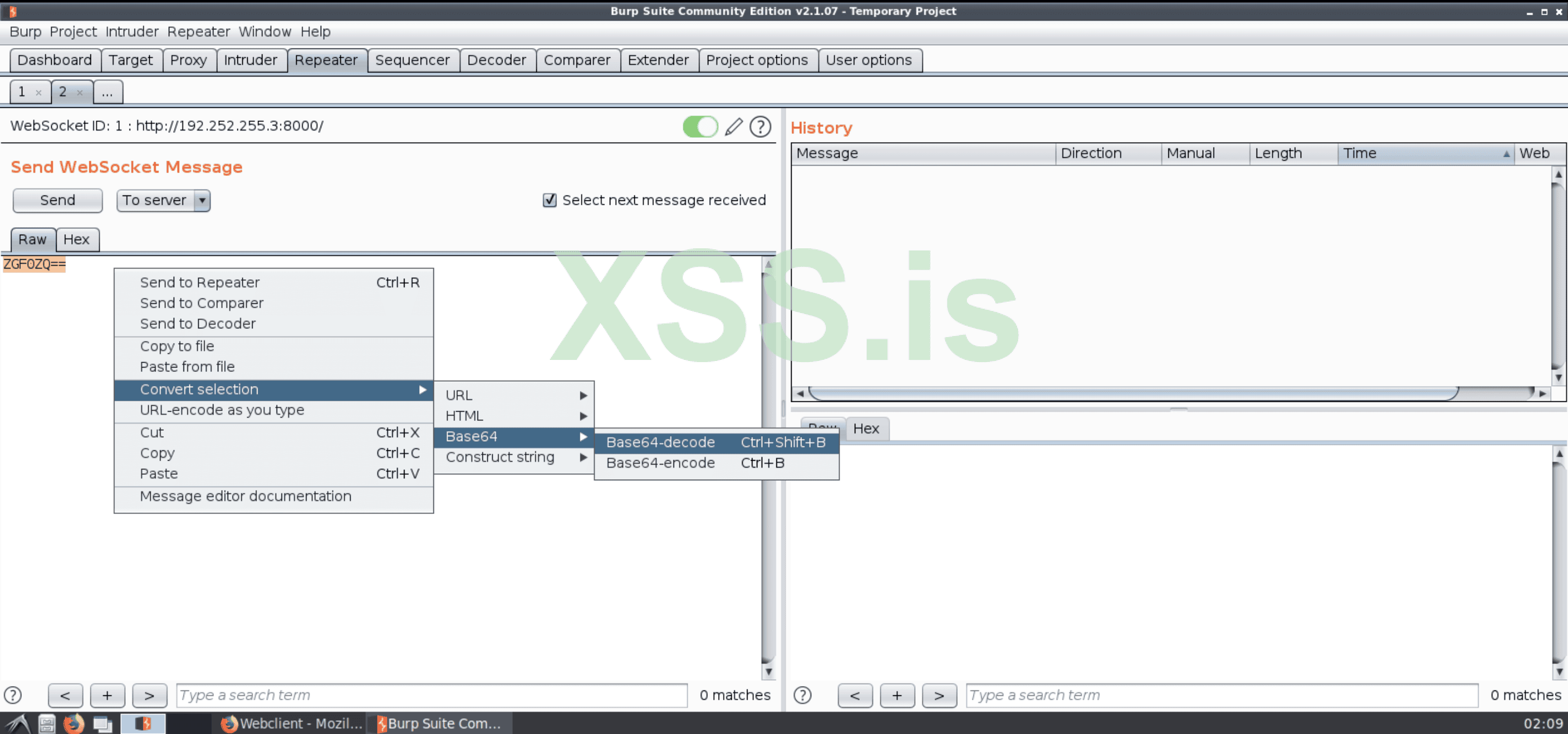This screenshot has width=1568, height=734.
Task: Uncheck Select next message received
Action: coord(549,200)
